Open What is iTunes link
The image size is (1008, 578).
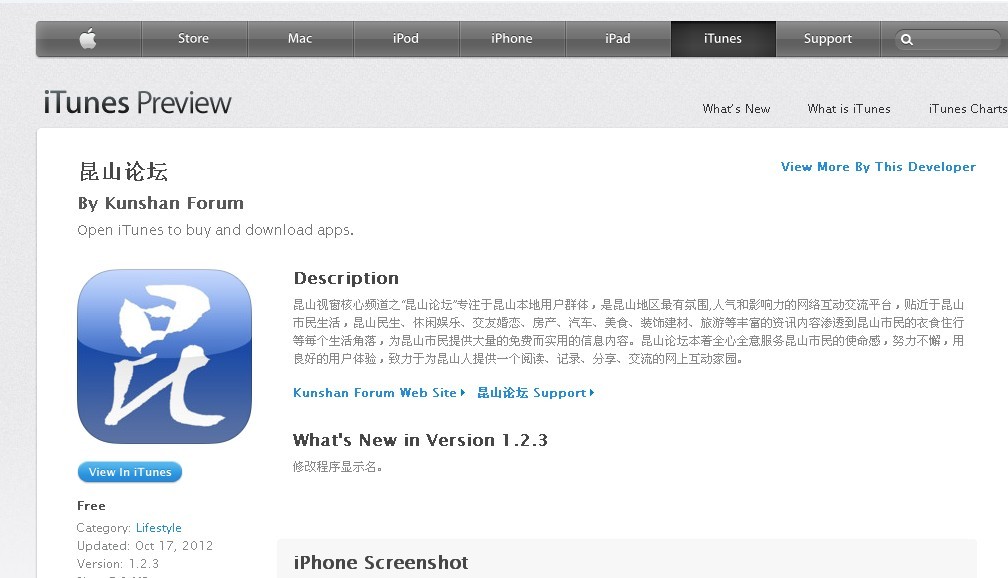pyautogui.click(x=849, y=109)
